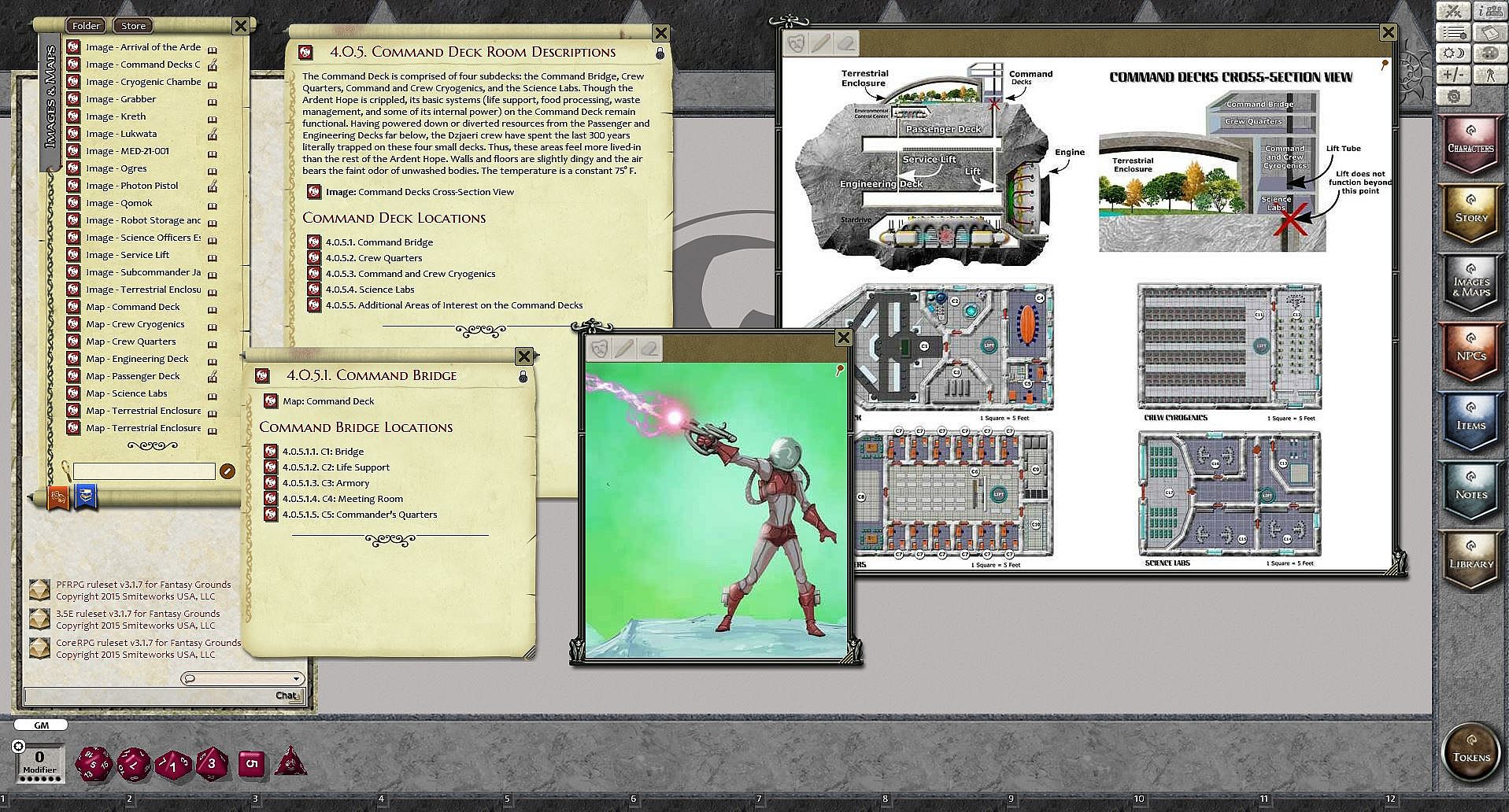Click the targeting crosshair icon above Modifier
The height and width of the screenshot is (812, 1509).
coord(18,746)
